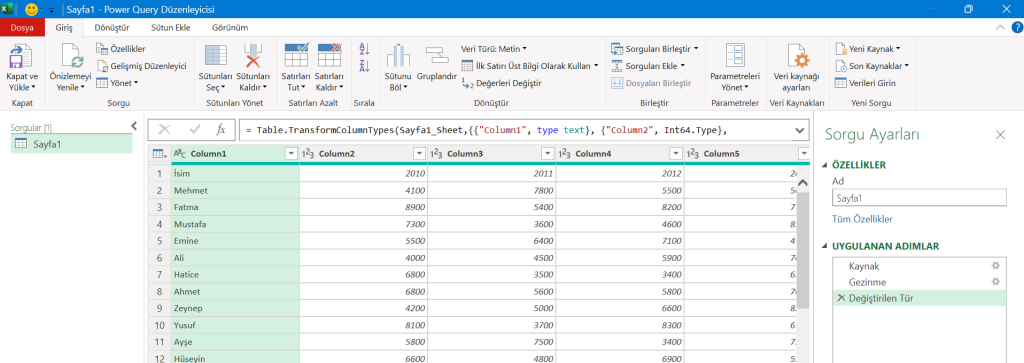Click the Sütunları Seç icon
The height and width of the screenshot is (363, 1024).
coord(216,56)
